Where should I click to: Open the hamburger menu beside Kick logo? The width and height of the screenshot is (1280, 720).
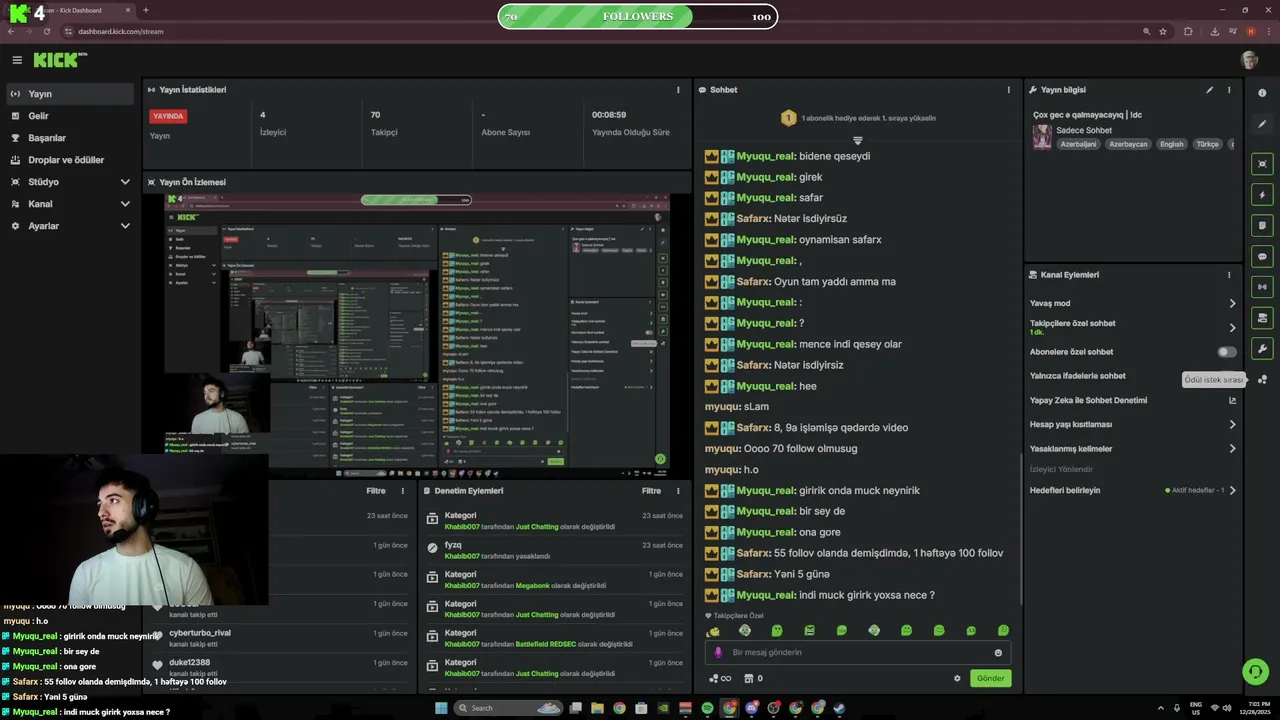click(x=17, y=60)
